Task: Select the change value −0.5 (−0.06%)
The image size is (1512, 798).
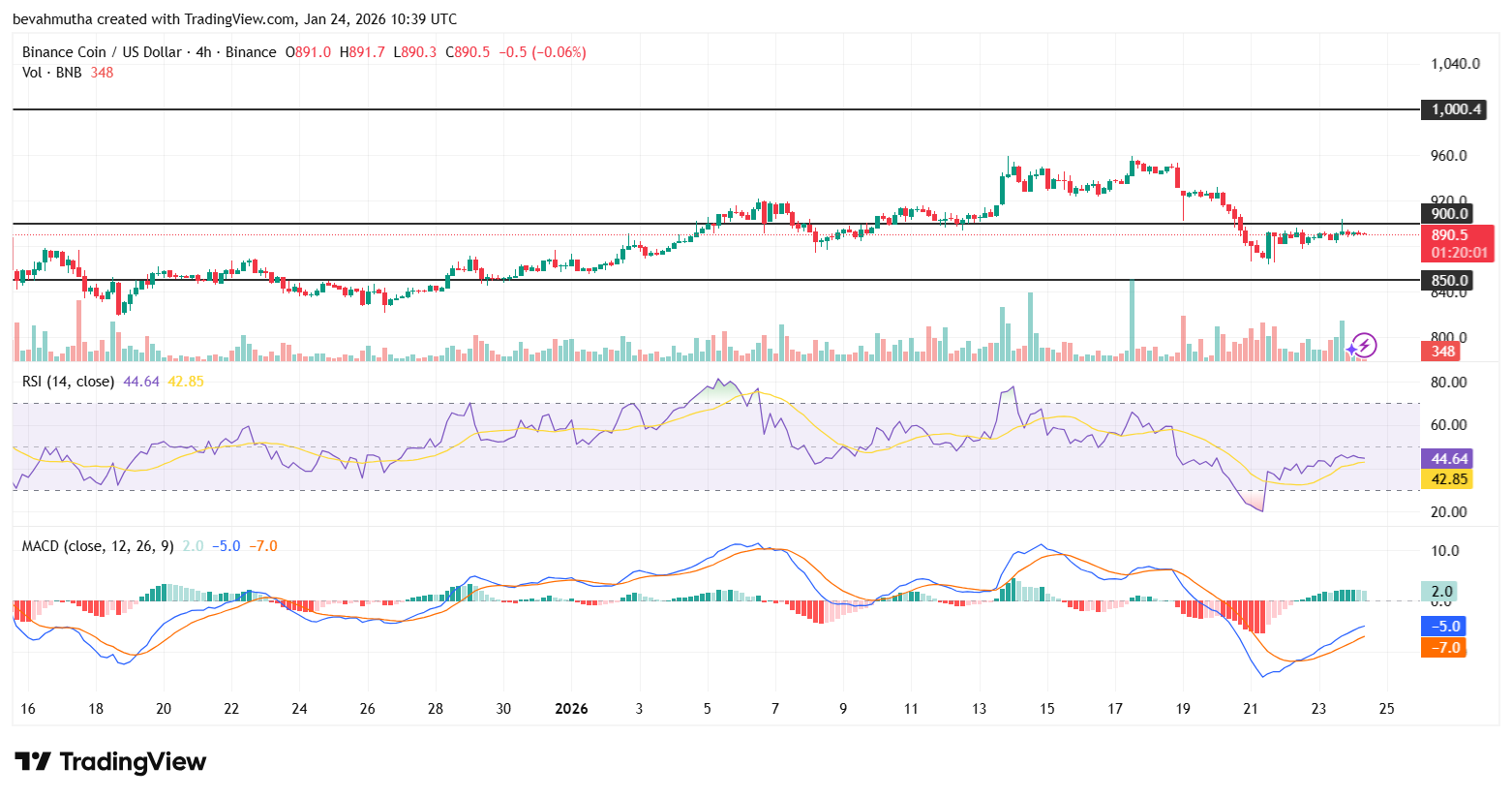Action: click(x=542, y=52)
